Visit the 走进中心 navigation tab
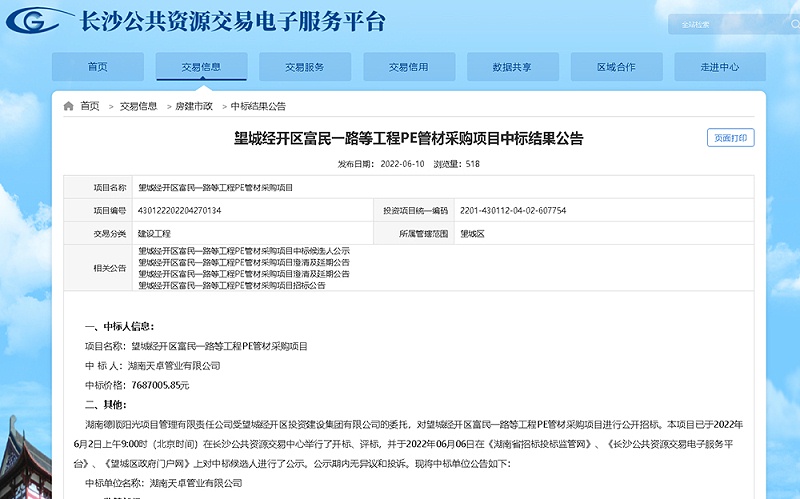Viewport: 800px width, 499px height. pyautogui.click(x=720, y=67)
